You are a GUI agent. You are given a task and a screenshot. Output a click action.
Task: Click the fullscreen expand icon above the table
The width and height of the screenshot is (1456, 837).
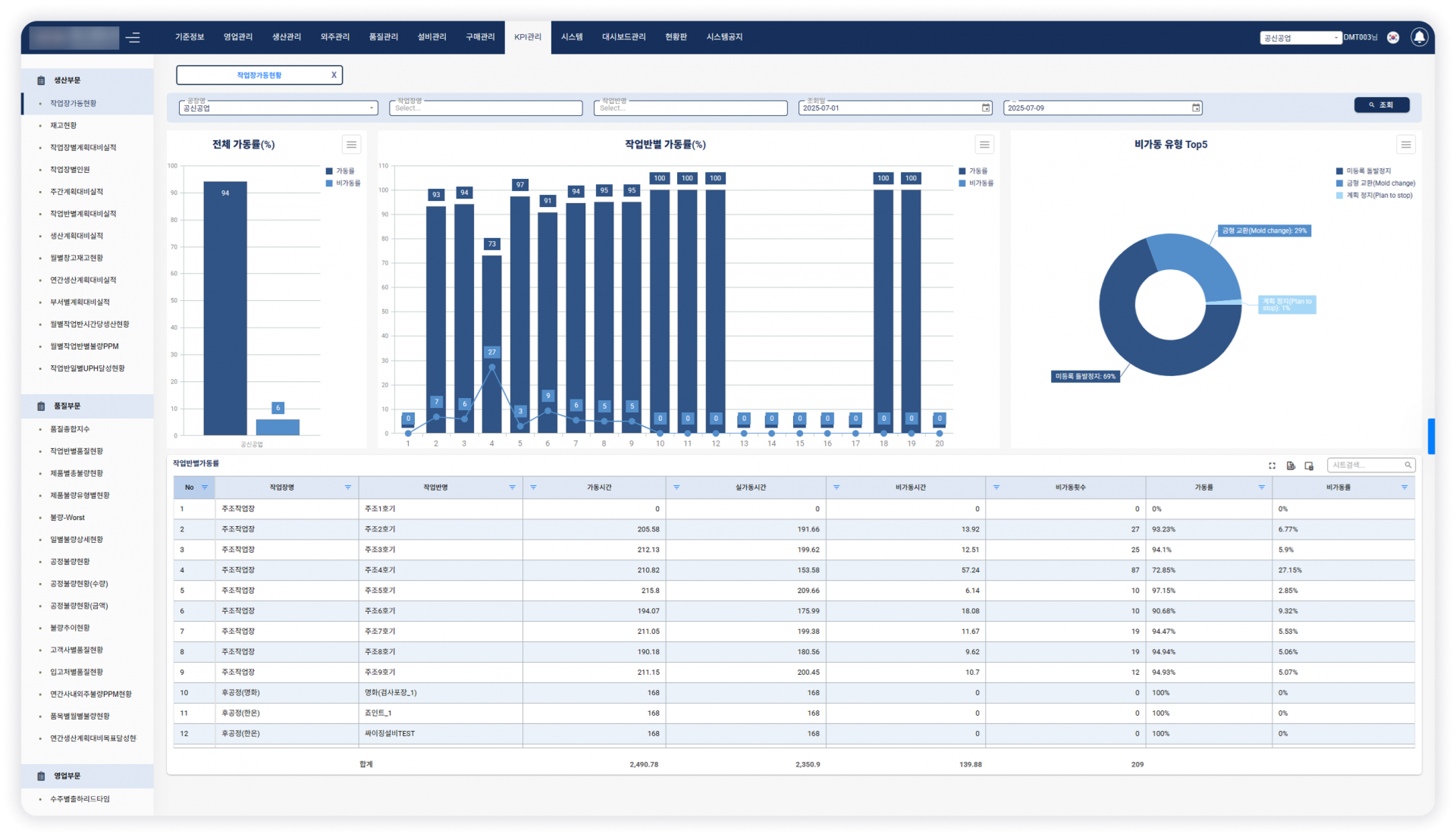(1272, 466)
